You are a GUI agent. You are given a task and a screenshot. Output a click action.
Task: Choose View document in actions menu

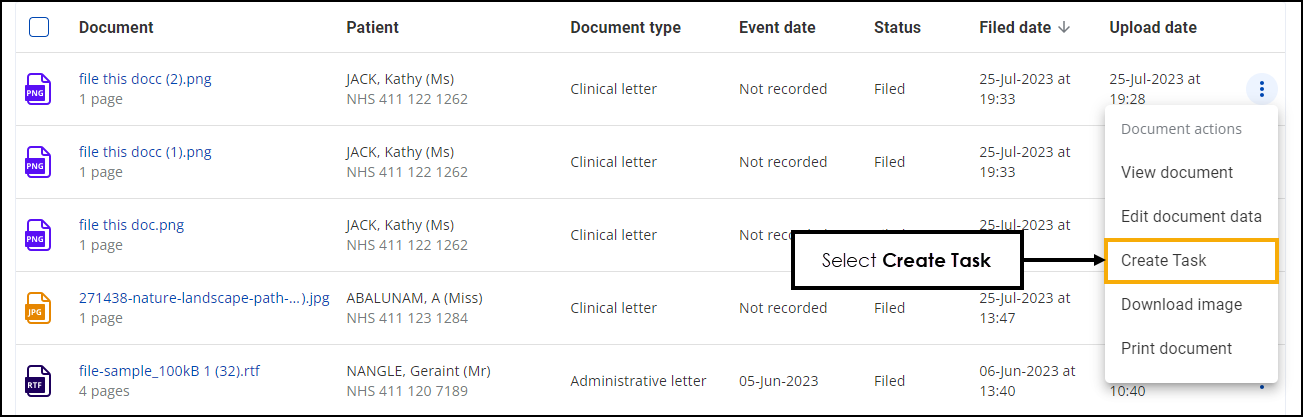tap(1177, 172)
